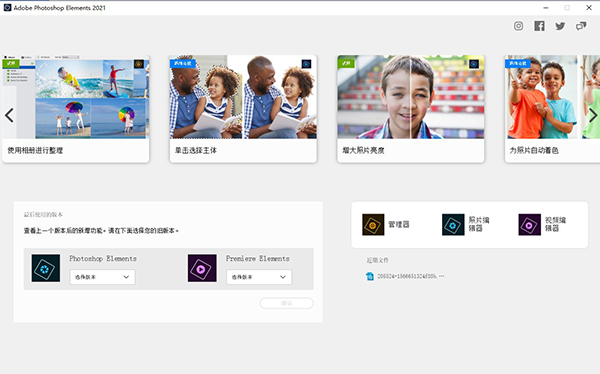The image size is (600, 374).
Task: Click the 最后使用的版本 heading
Action: (43, 215)
